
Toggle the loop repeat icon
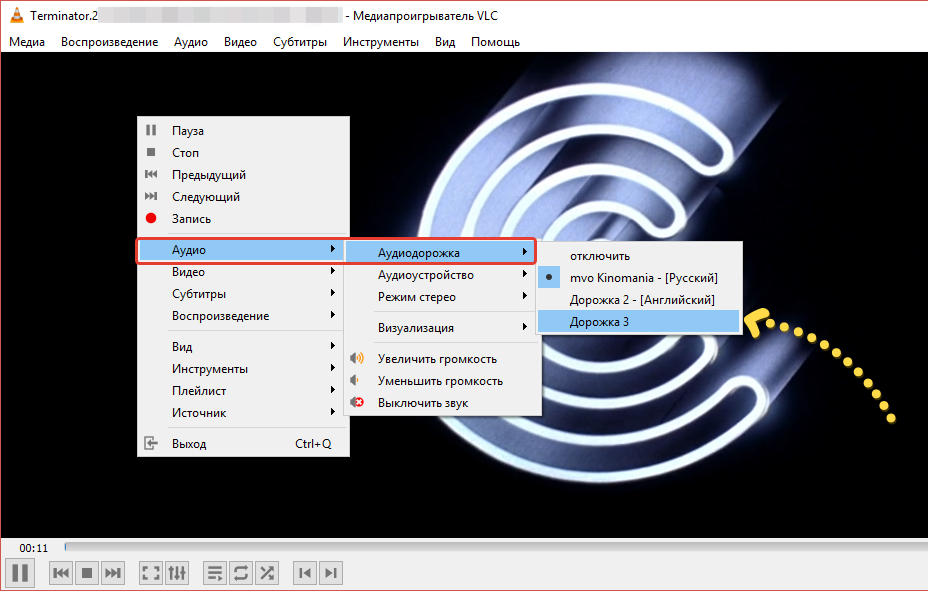241,573
